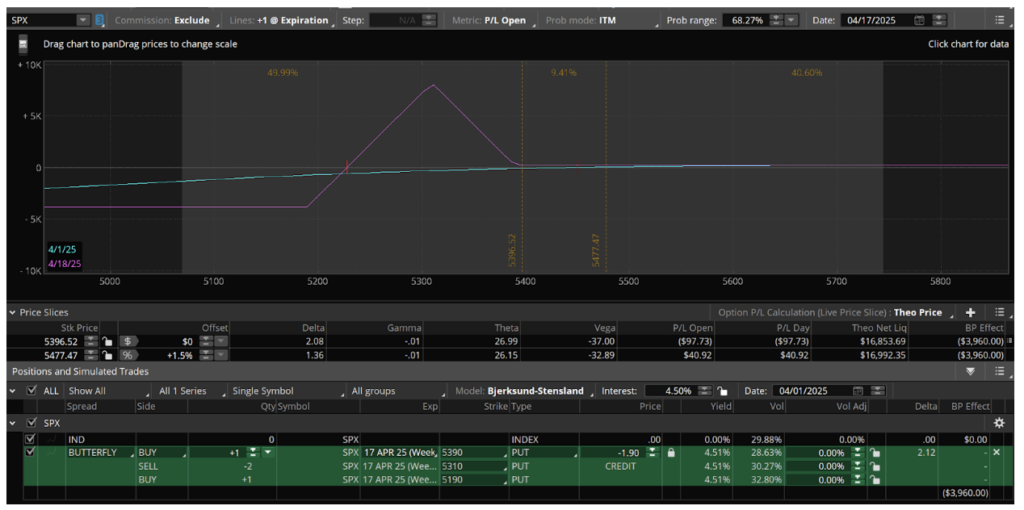This screenshot has height=510, width=1024.
Task: Adjust the Prob range 68.27% stepper
Action: [775, 20]
